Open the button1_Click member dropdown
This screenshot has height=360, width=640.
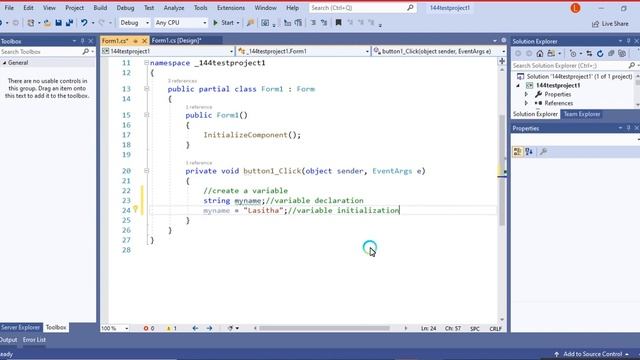439,51
